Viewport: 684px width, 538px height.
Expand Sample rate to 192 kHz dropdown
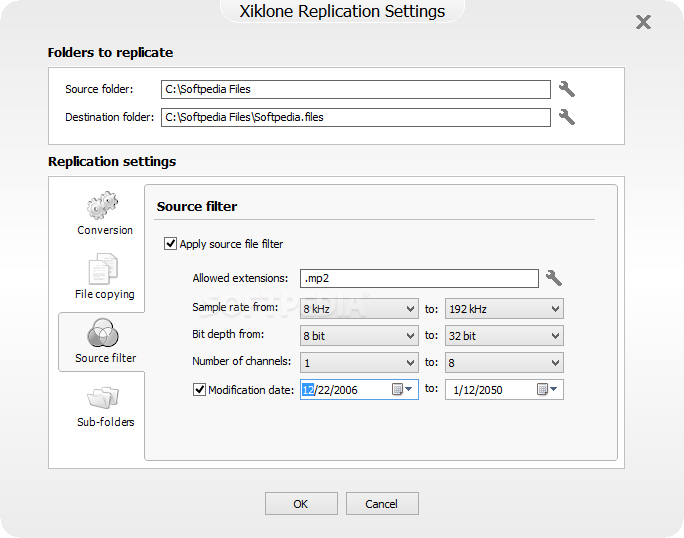(504, 309)
